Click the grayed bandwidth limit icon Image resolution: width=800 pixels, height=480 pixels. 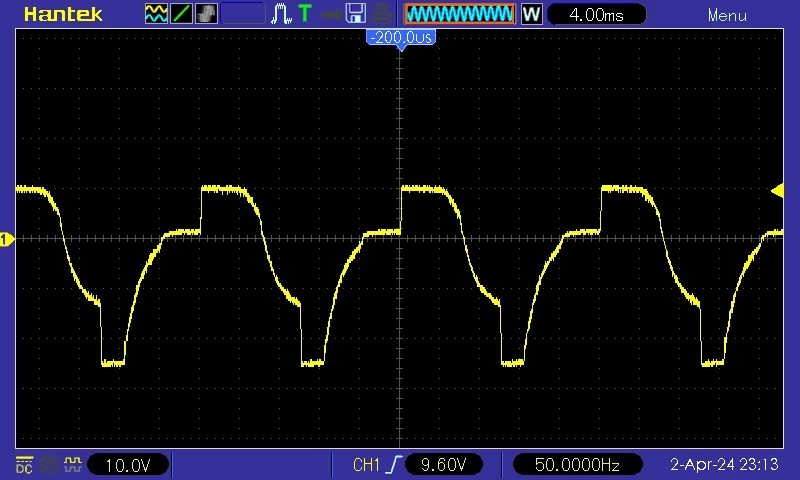click(49, 465)
